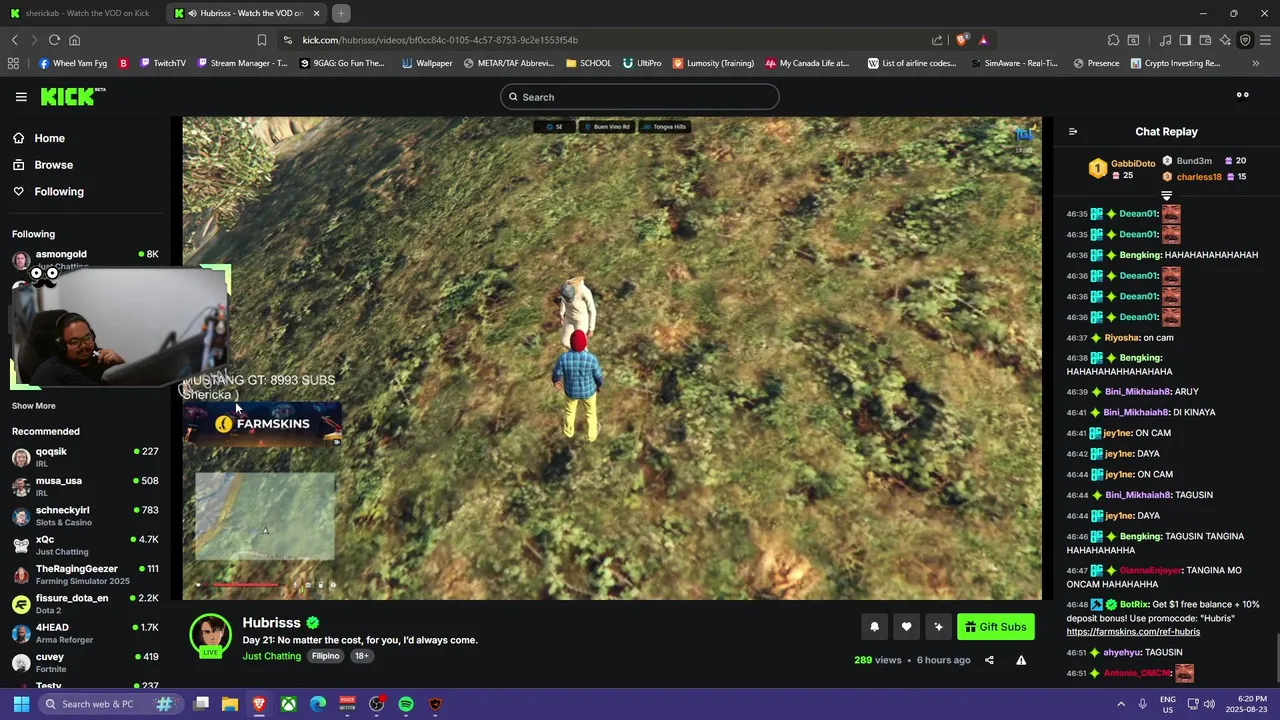Open TwitchTV bookmark

click(163, 63)
